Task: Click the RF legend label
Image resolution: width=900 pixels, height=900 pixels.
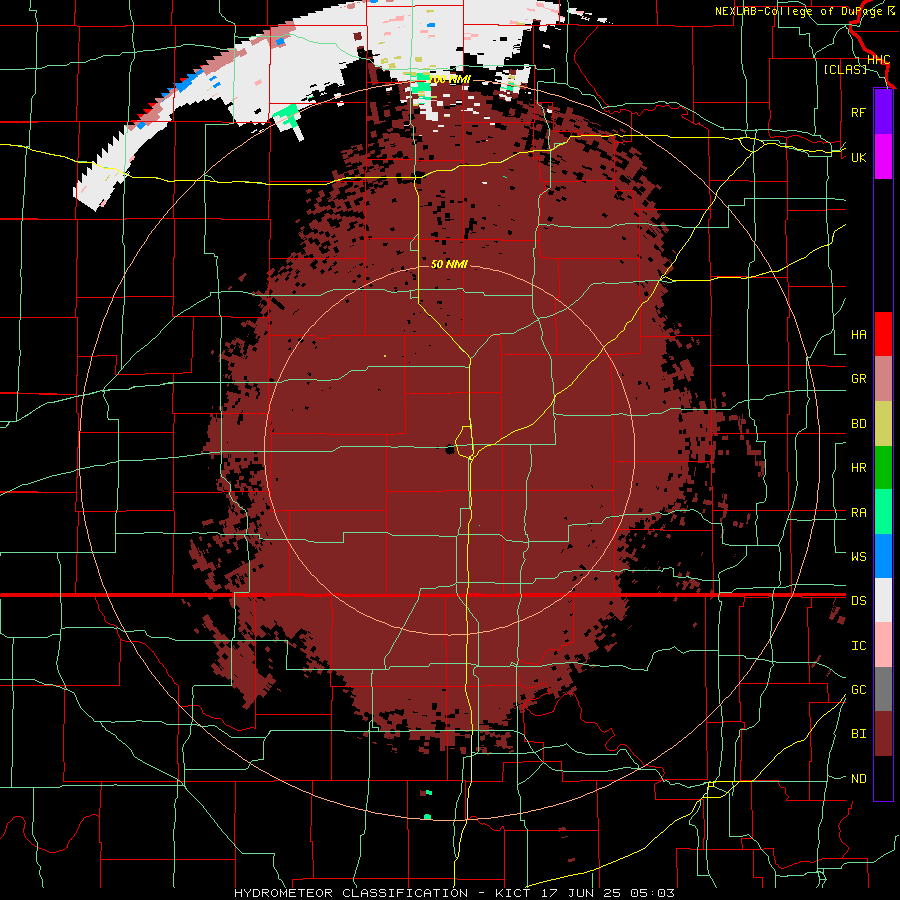Action: 858,112
